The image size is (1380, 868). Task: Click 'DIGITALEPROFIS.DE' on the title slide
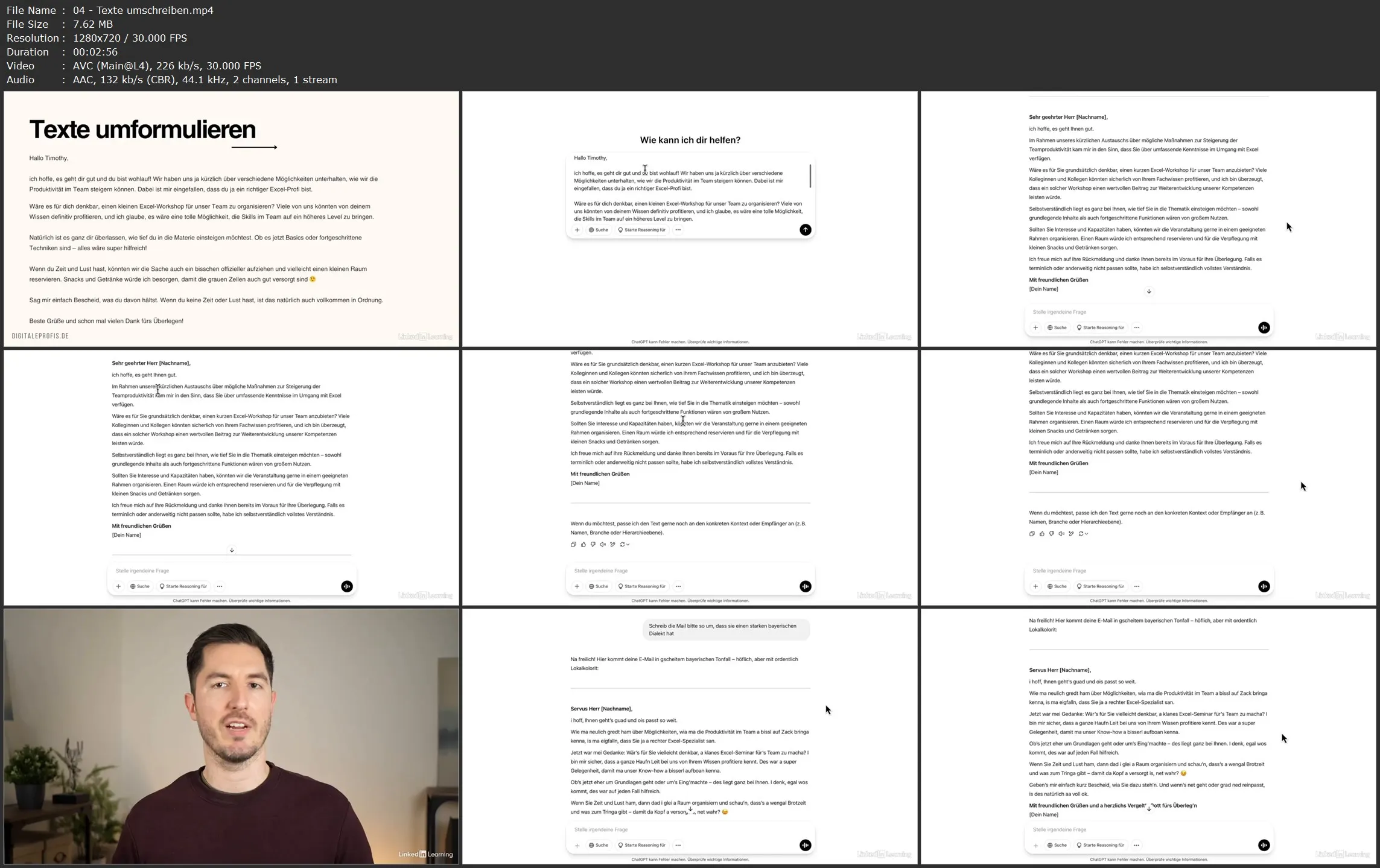(x=40, y=336)
